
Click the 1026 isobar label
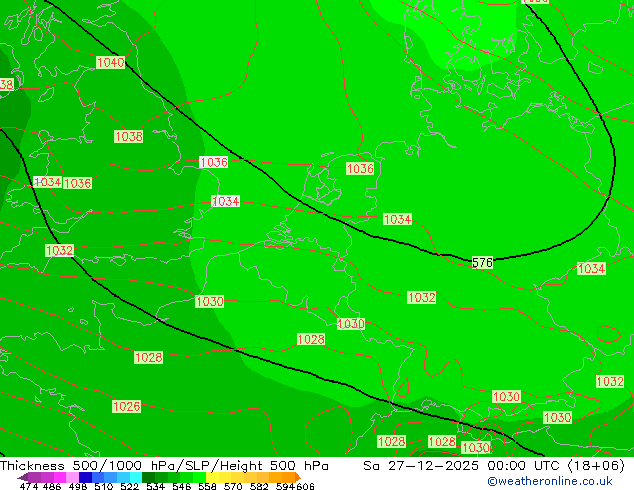coord(127,406)
